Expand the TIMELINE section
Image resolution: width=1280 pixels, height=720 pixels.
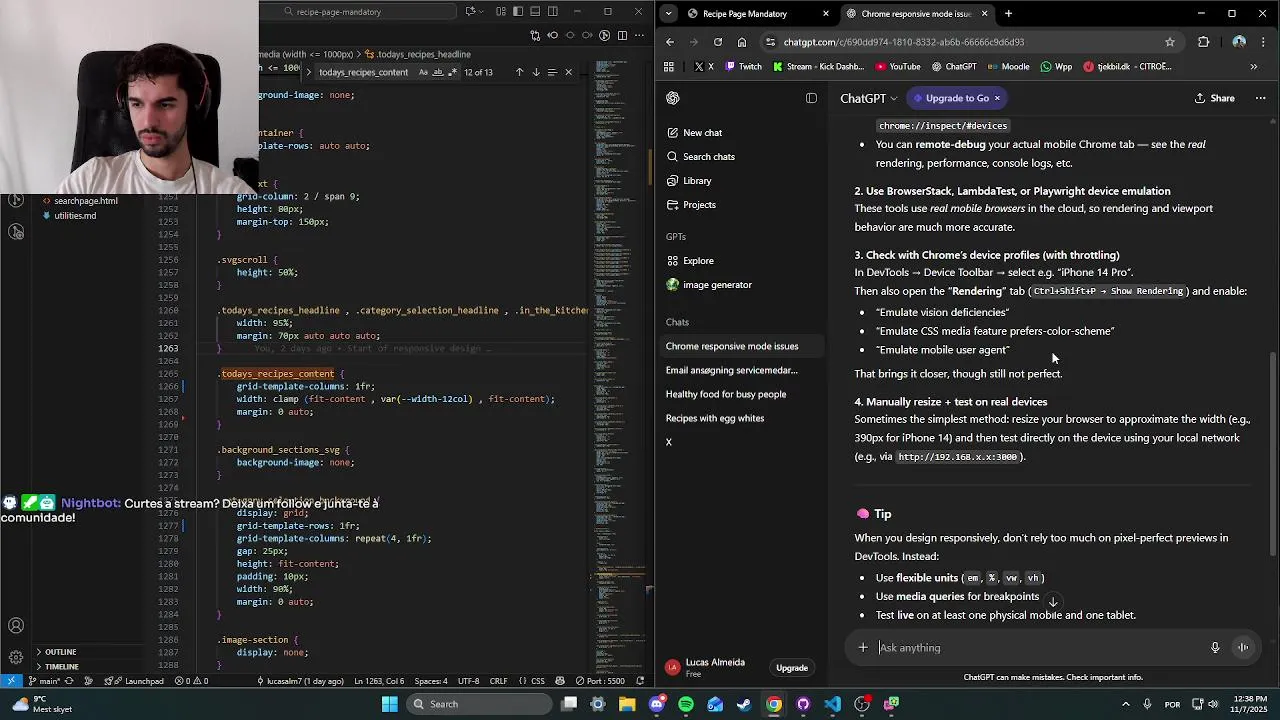click(x=61, y=666)
